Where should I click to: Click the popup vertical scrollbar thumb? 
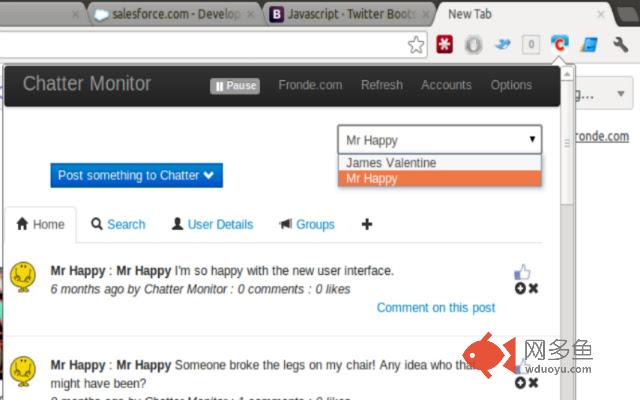567,142
